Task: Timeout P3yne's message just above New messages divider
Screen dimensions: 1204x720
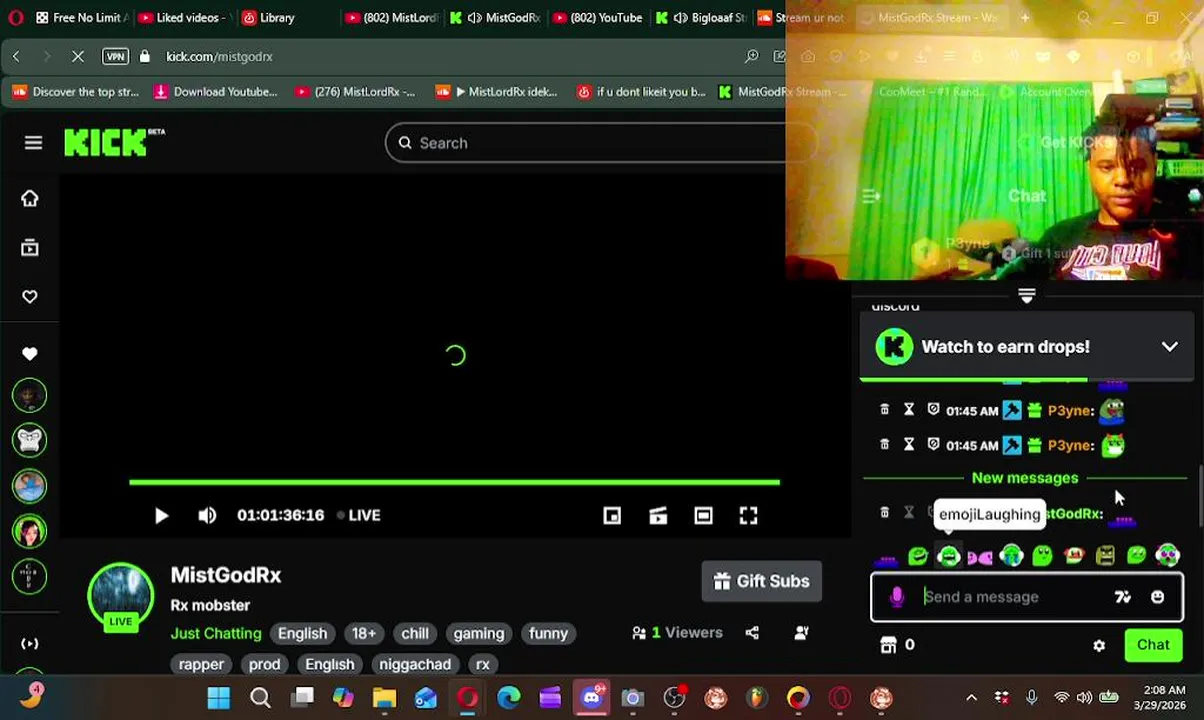Action: pyautogui.click(x=909, y=445)
